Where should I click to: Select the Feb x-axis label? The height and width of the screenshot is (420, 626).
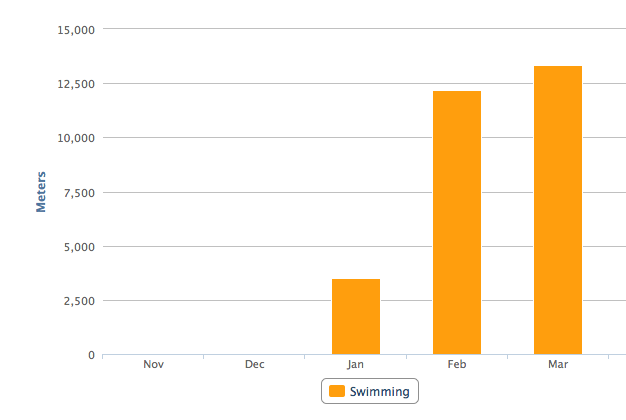coord(457,365)
